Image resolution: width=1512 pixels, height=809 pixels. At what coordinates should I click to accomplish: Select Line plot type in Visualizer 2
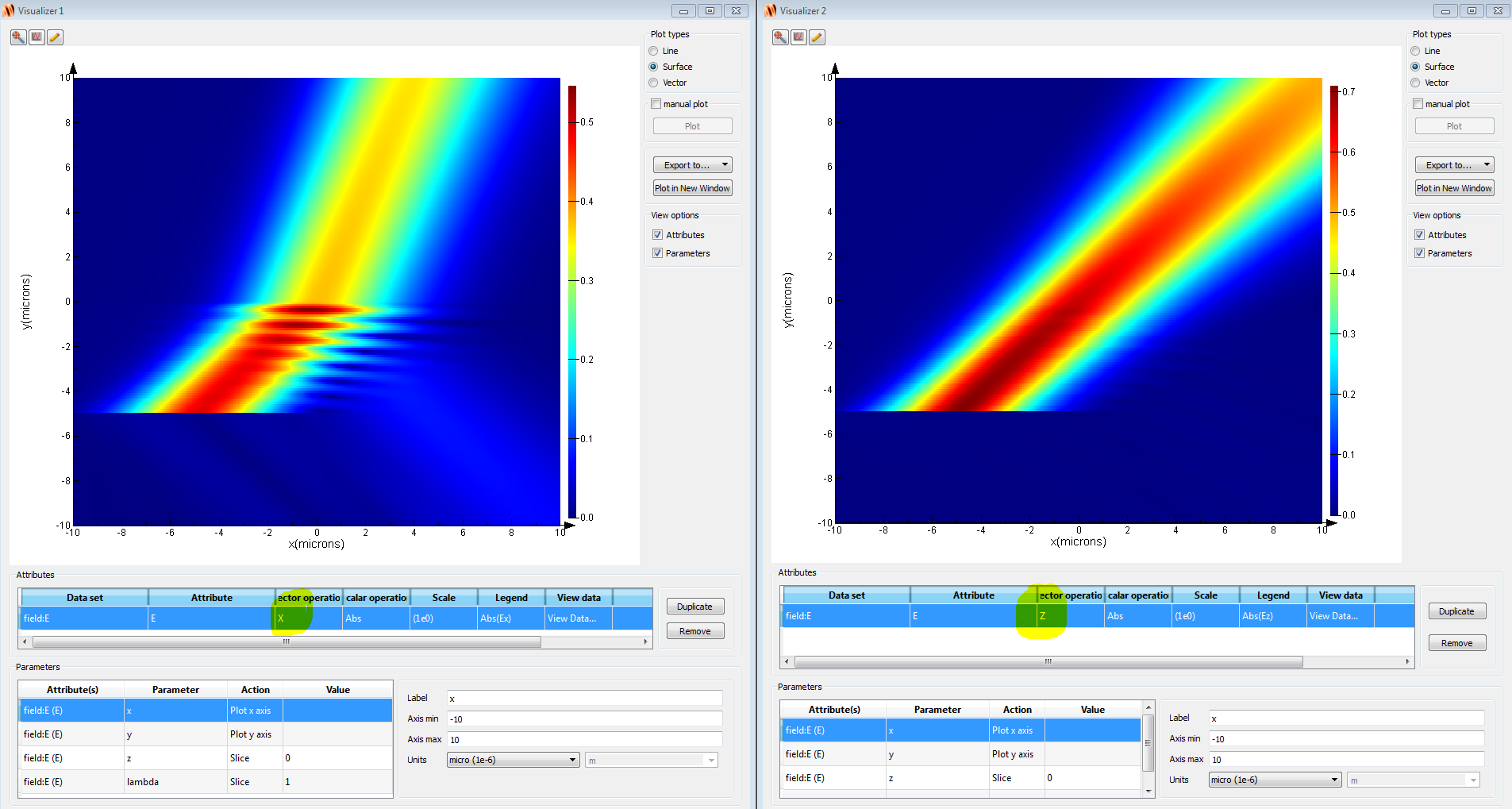point(1415,51)
